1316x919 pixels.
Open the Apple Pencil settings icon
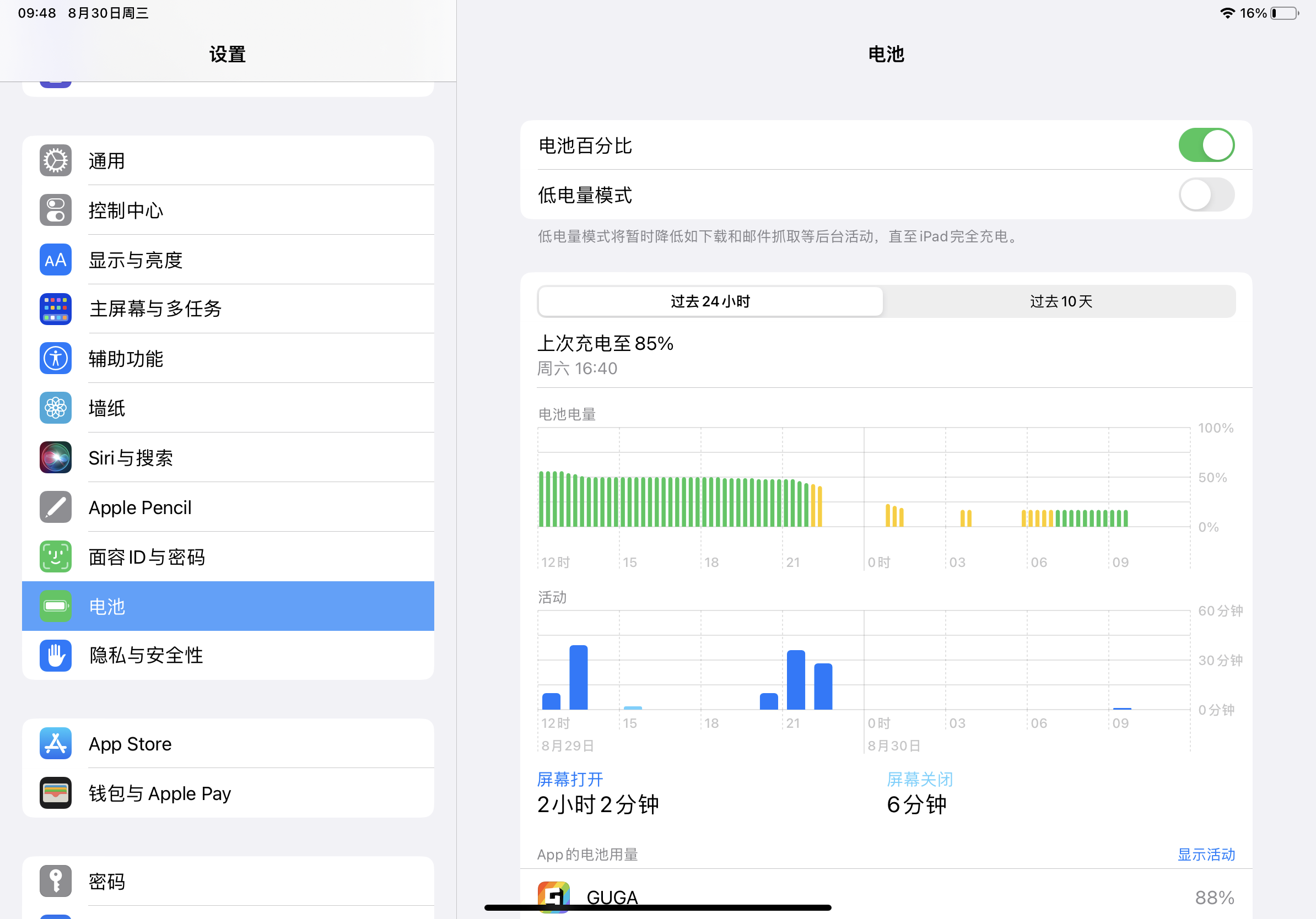56,507
